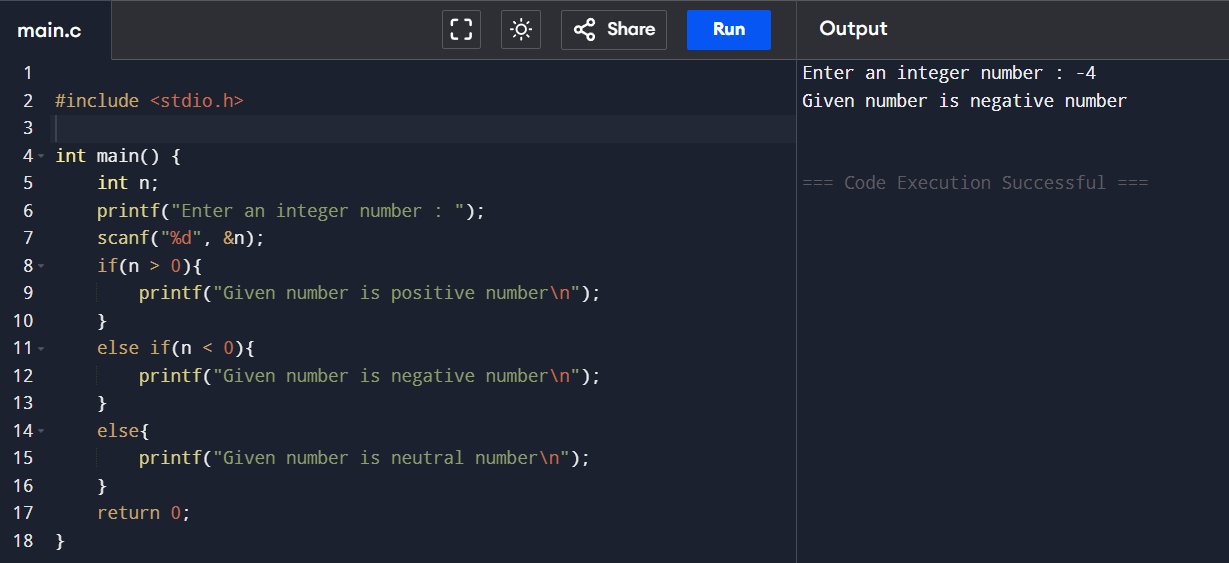Click the return 0 statement

[x=143, y=513]
